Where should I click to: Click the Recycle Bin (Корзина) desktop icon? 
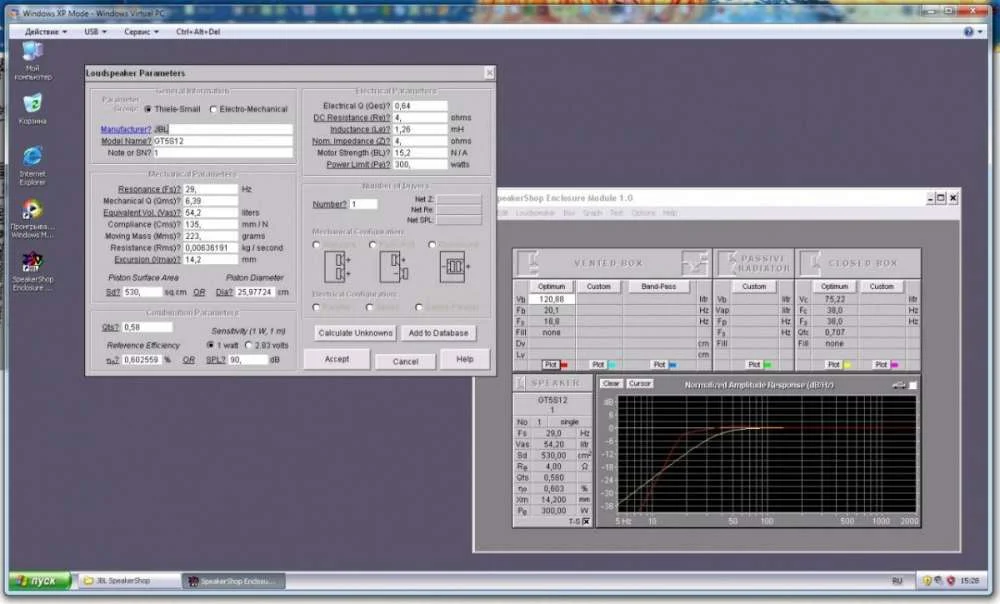coord(32,104)
